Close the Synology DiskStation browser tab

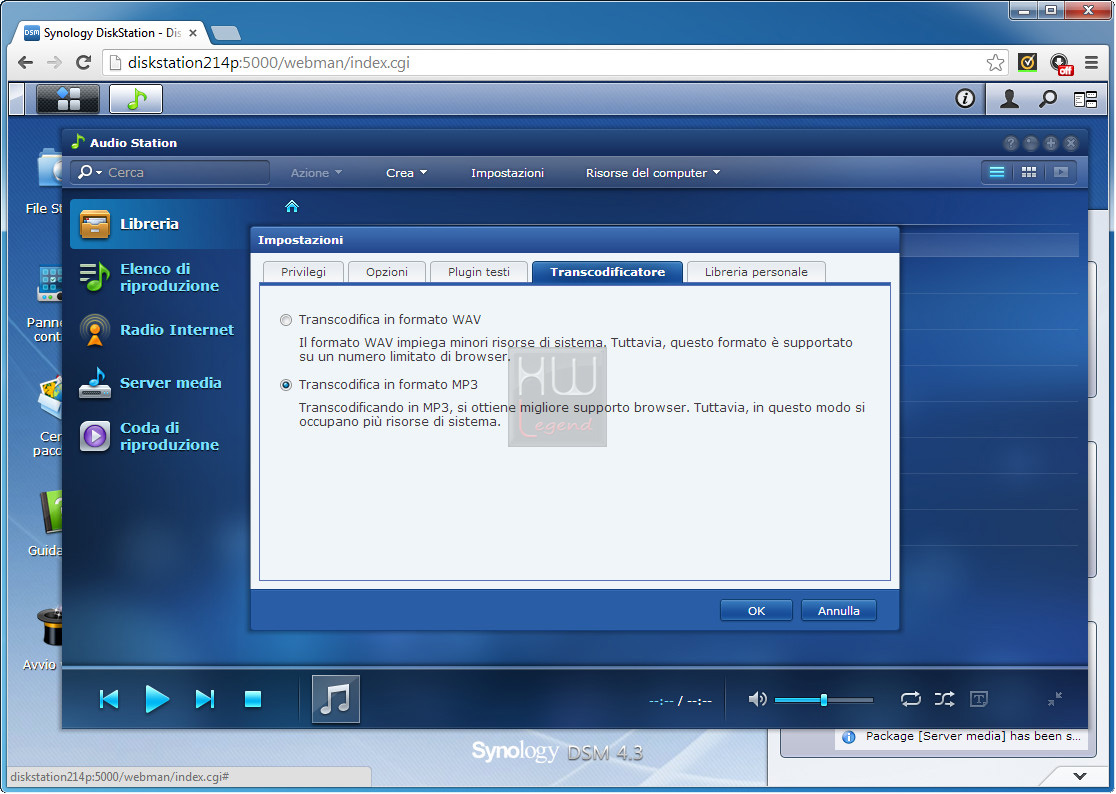193,33
